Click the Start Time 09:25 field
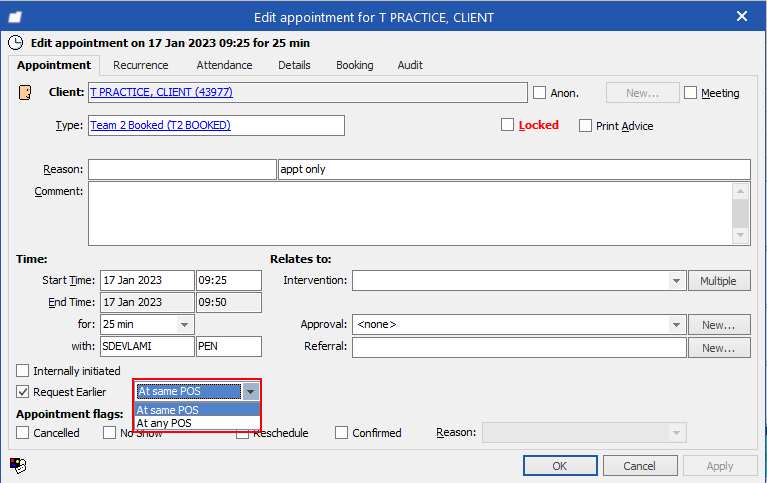 click(228, 280)
